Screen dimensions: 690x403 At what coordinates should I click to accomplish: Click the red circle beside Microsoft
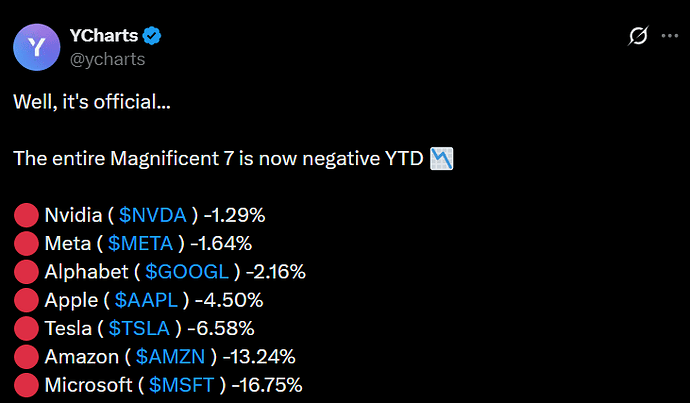pyautogui.click(x=26, y=385)
